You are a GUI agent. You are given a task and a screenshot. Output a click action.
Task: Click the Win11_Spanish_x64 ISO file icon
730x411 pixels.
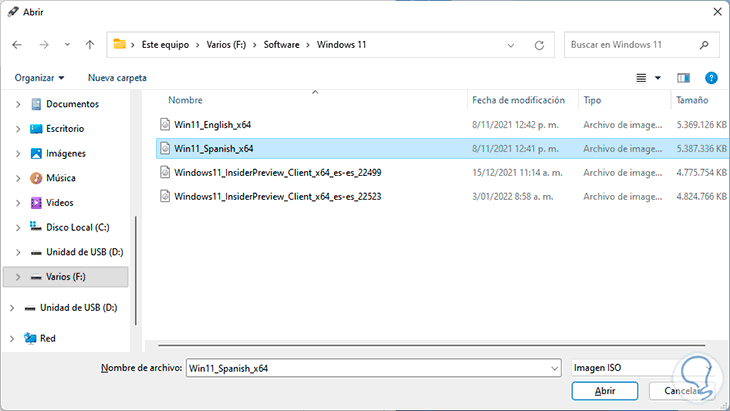click(x=165, y=148)
